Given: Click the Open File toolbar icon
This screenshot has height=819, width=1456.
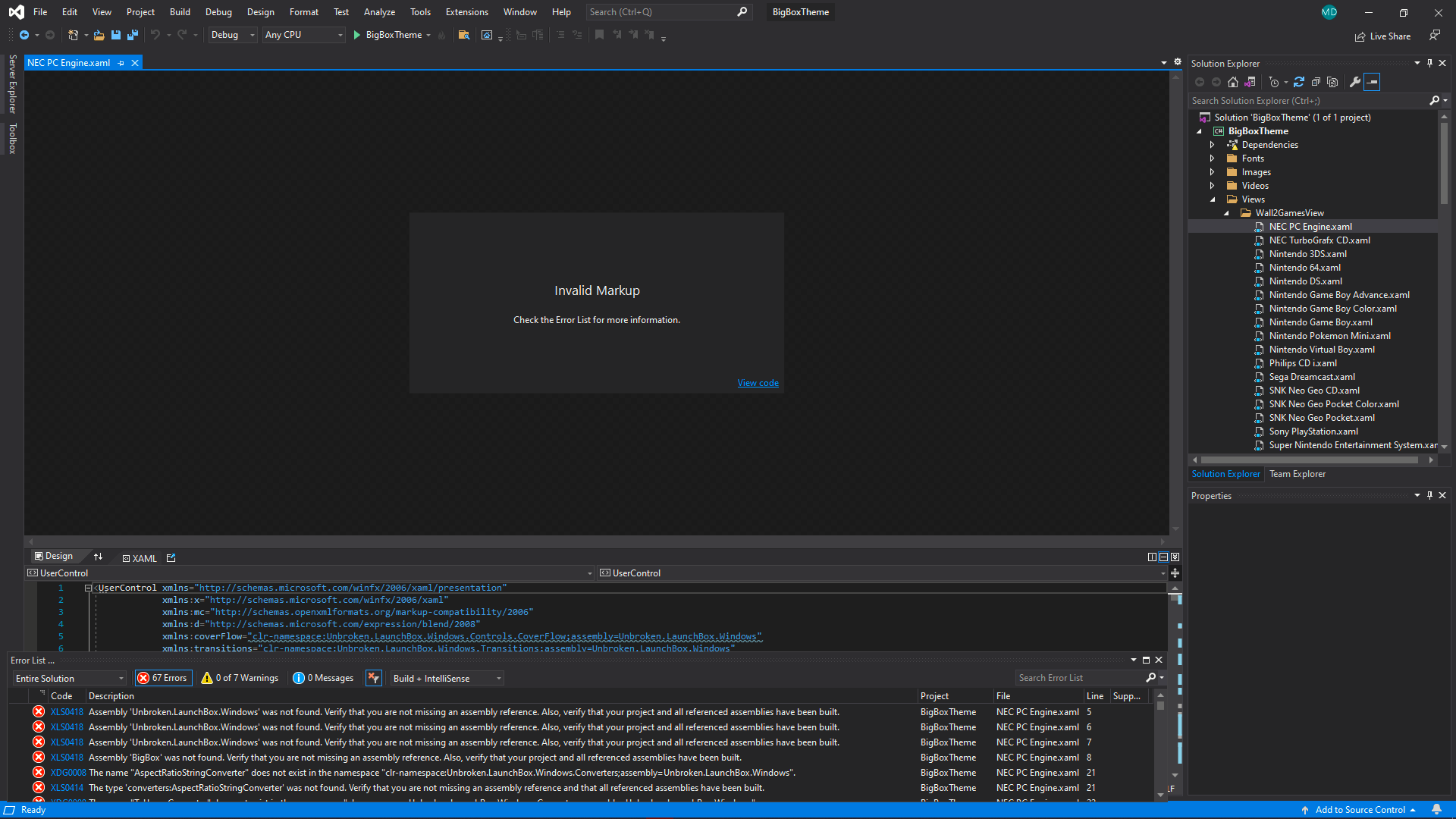Looking at the screenshot, I should 99,35.
